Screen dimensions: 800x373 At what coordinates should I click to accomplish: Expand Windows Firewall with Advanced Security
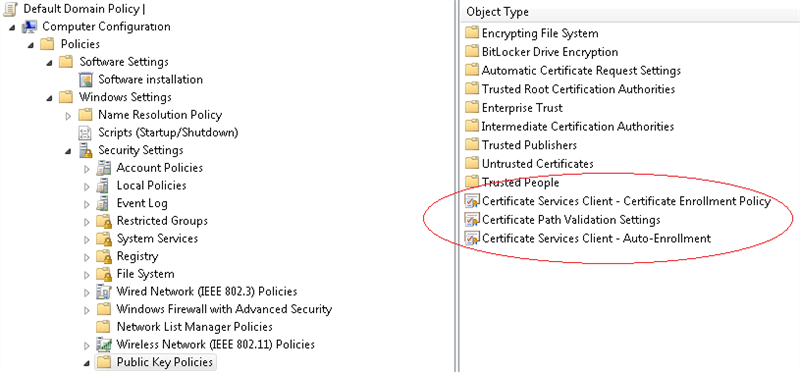tap(87, 310)
